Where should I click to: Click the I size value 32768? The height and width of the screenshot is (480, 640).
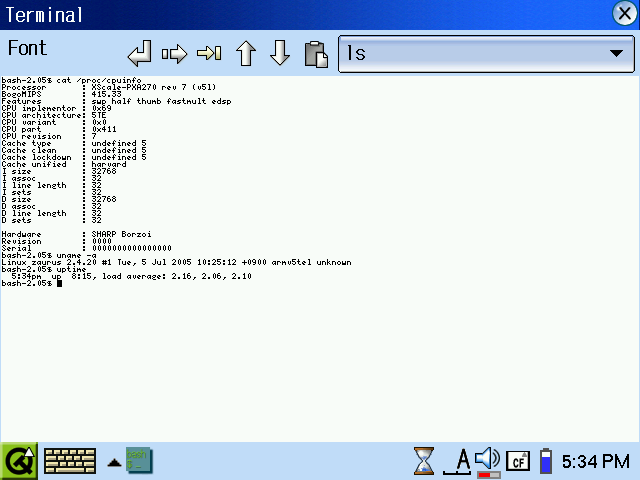[x=104, y=171]
